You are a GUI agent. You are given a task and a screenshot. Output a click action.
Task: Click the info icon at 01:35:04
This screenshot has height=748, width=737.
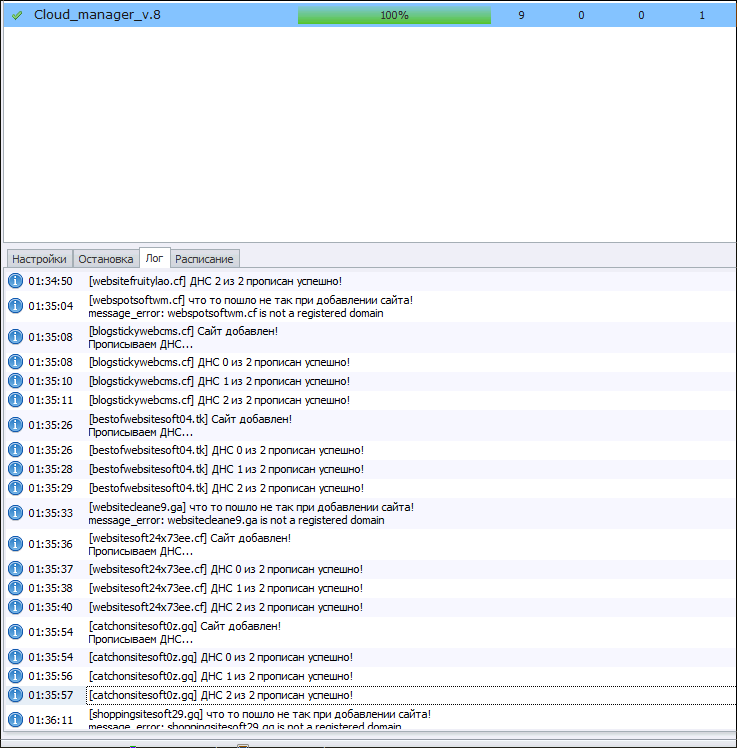15,306
